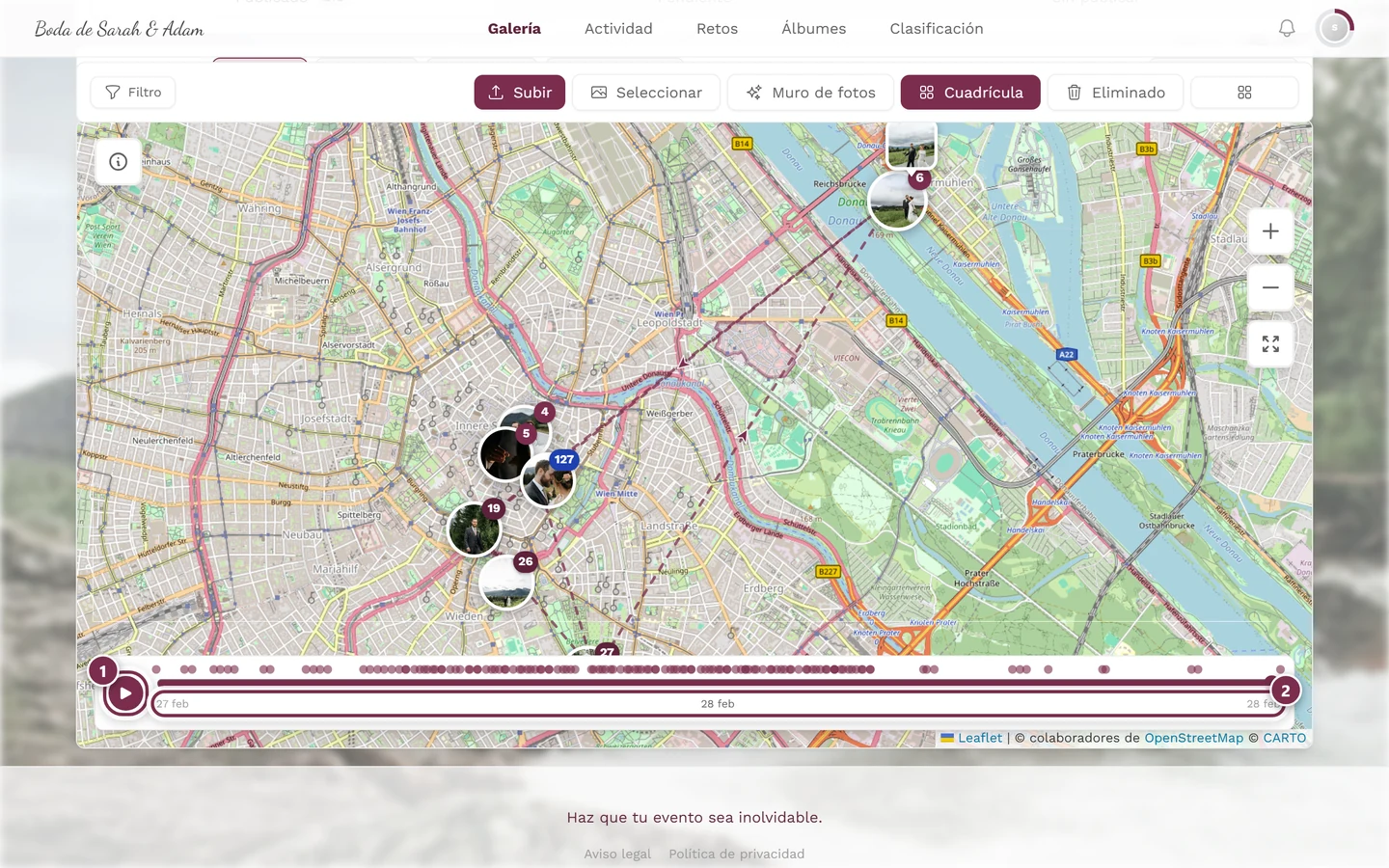Open the Clasificación tab
The image size is (1389, 868).
(x=937, y=29)
